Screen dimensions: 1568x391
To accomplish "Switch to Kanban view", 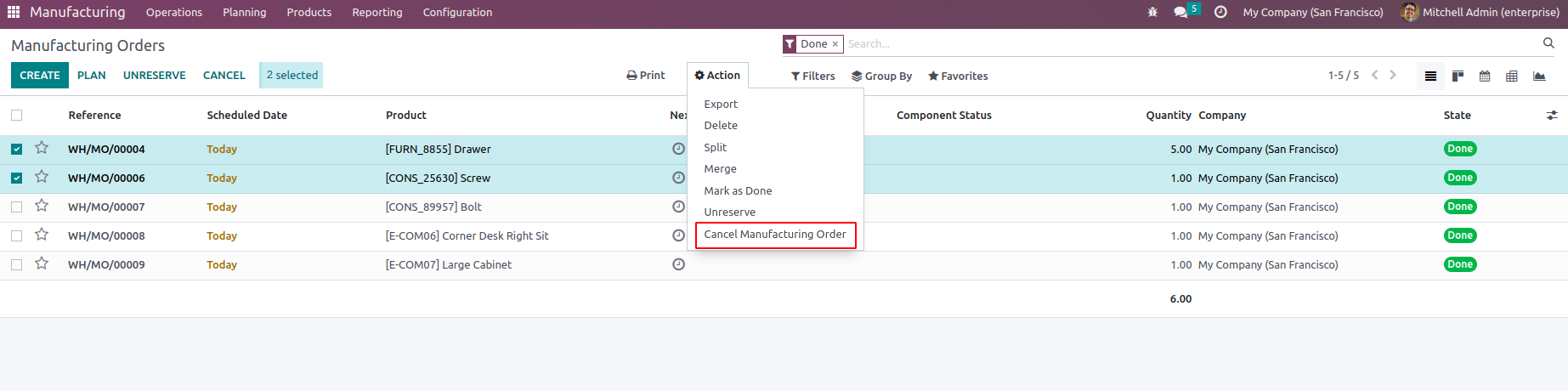I will [x=1458, y=76].
